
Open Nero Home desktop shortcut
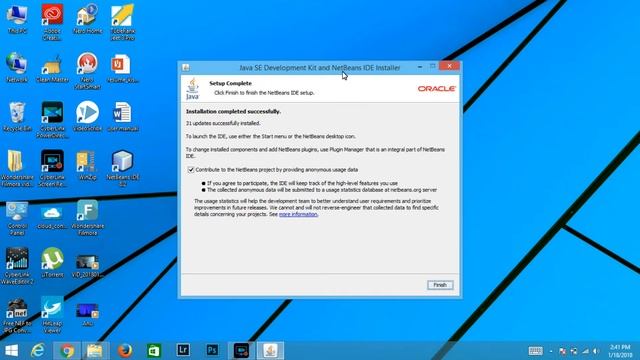tap(87, 19)
